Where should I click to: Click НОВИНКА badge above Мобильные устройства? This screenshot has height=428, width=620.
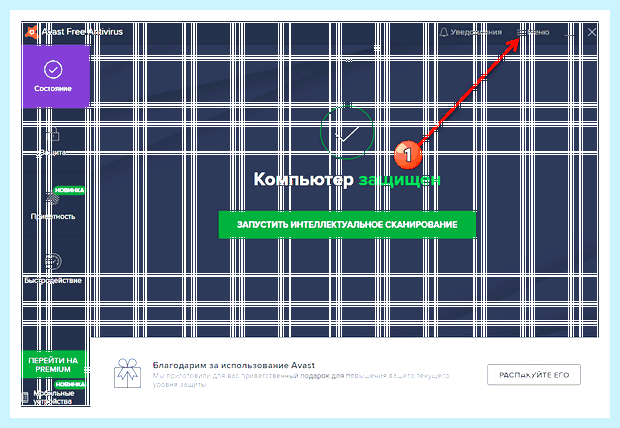click(70, 384)
